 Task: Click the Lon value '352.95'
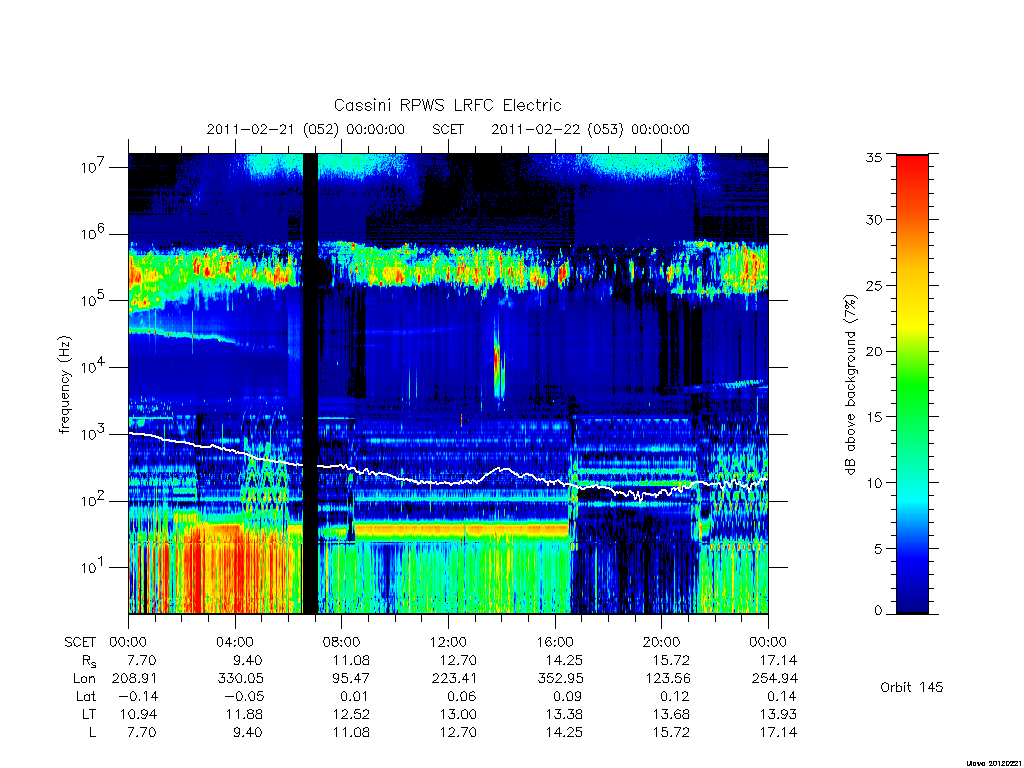click(x=560, y=679)
